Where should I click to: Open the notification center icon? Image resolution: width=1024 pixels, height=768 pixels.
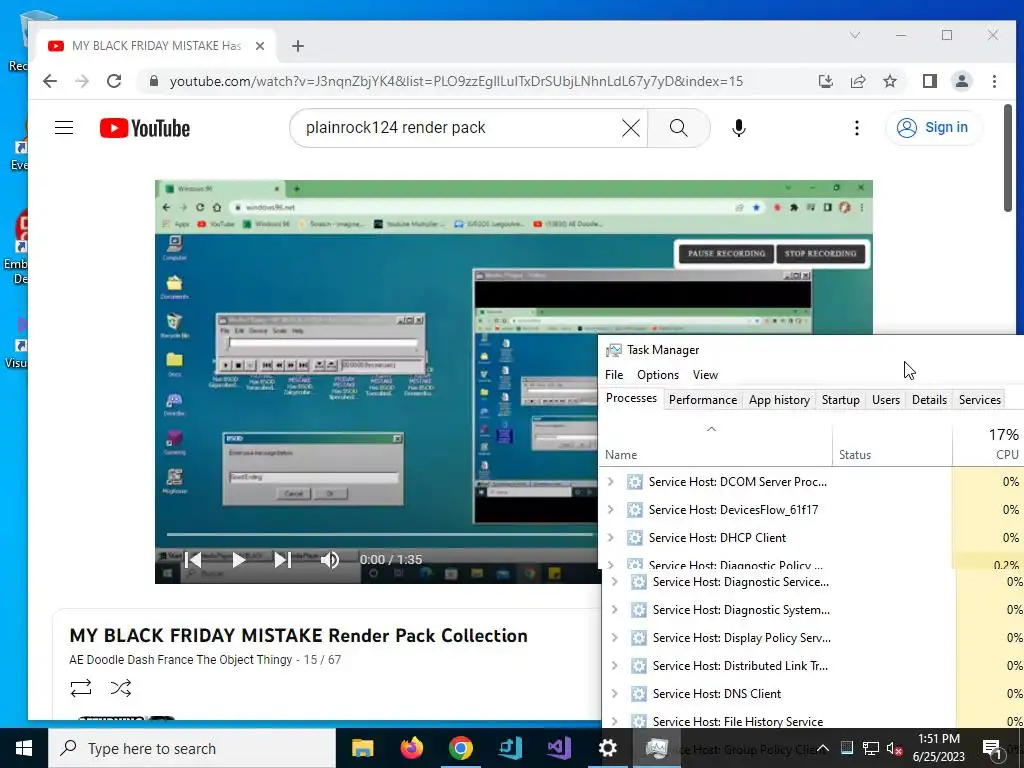click(993, 748)
